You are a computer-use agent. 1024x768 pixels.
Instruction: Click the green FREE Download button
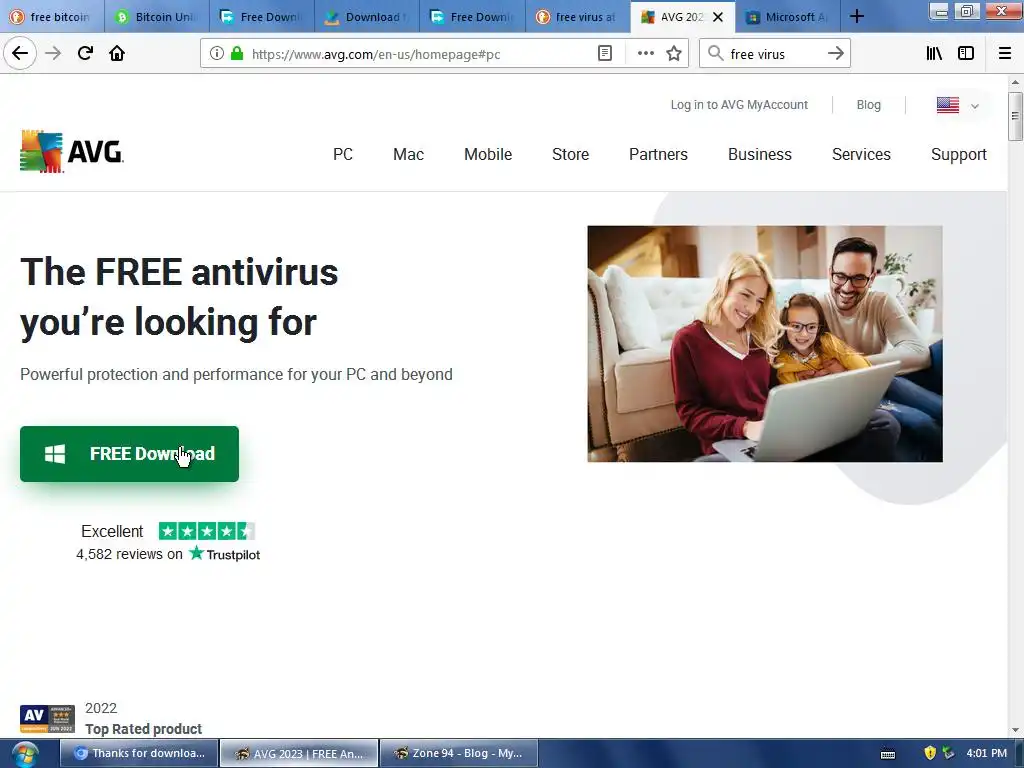point(129,454)
